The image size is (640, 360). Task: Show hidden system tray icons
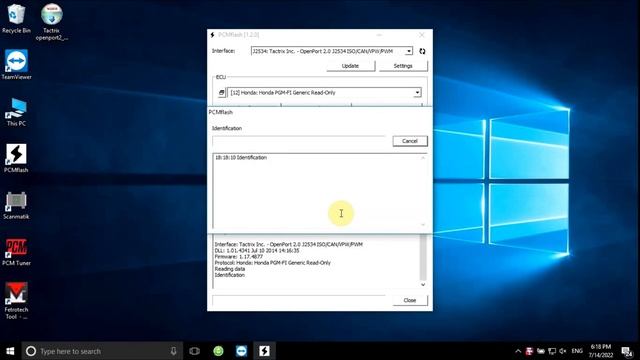point(518,351)
